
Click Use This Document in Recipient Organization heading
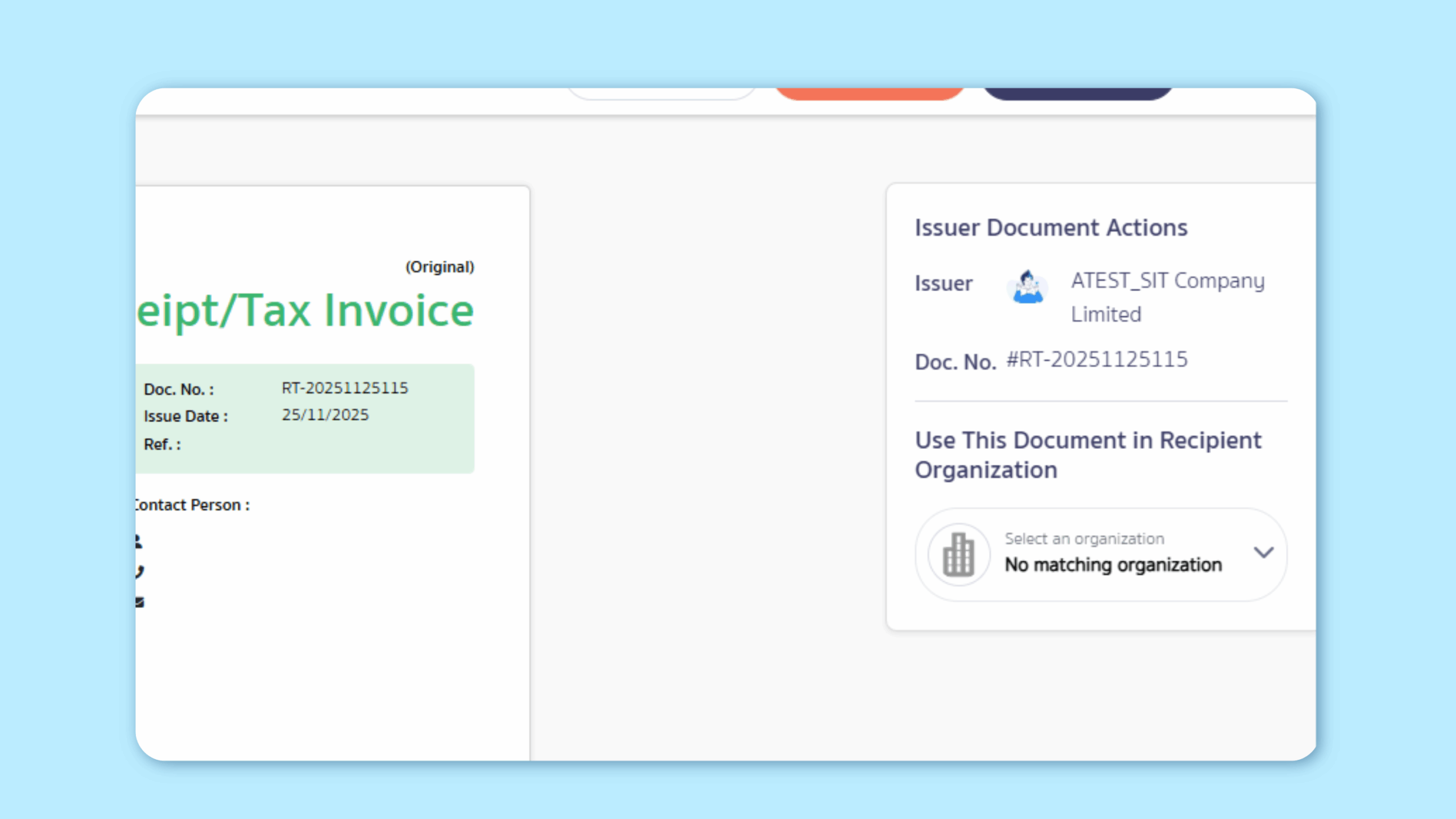pyautogui.click(x=1087, y=455)
